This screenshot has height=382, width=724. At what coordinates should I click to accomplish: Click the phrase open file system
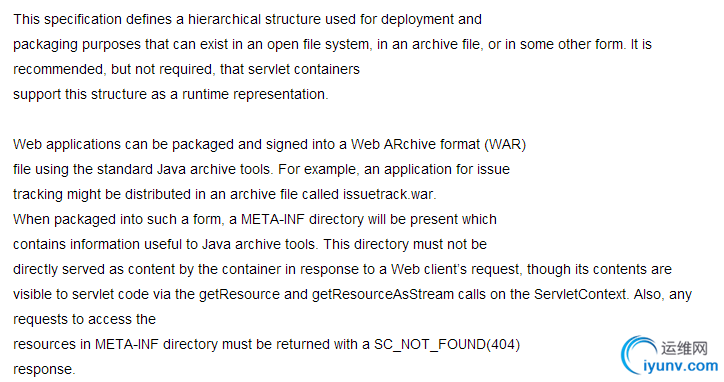[318, 44]
